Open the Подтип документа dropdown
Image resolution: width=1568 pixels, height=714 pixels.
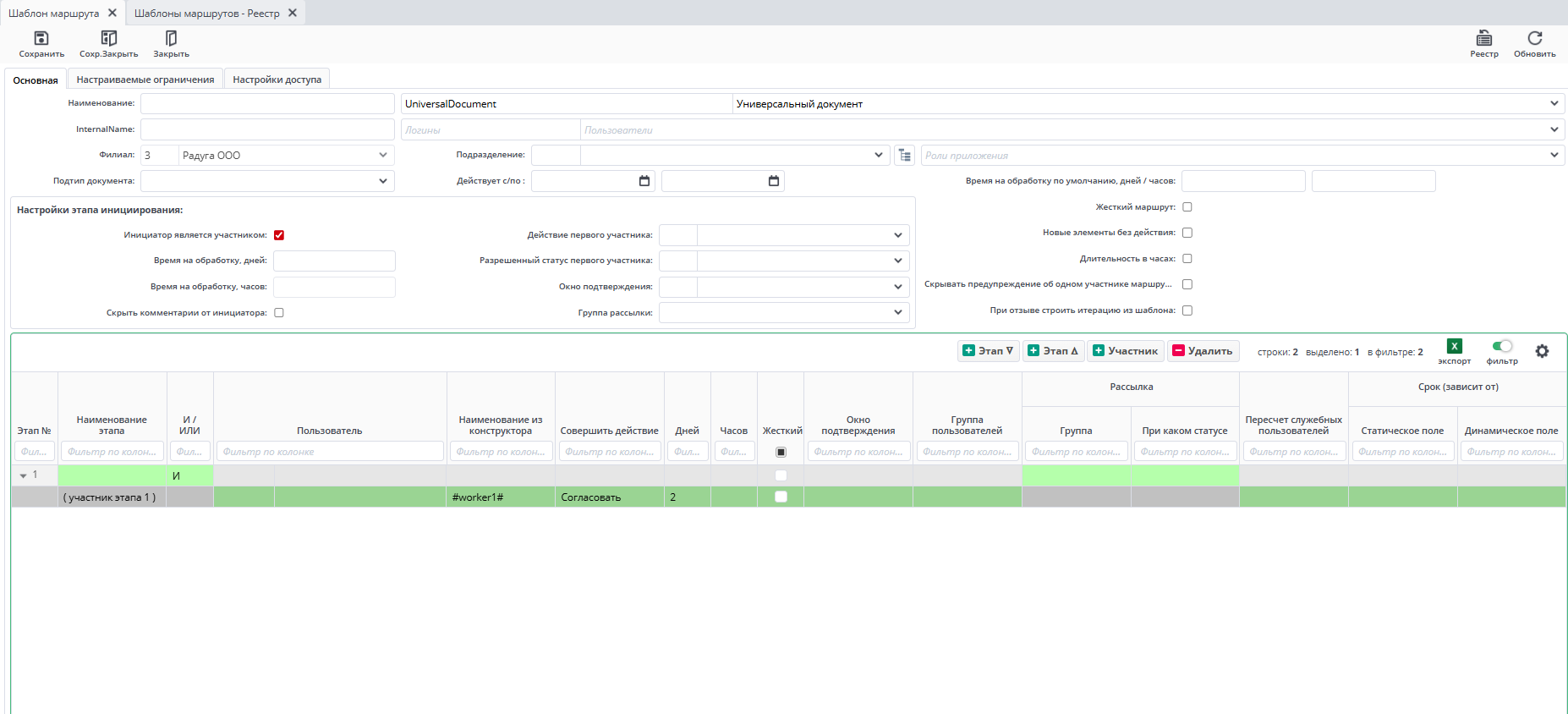click(383, 181)
